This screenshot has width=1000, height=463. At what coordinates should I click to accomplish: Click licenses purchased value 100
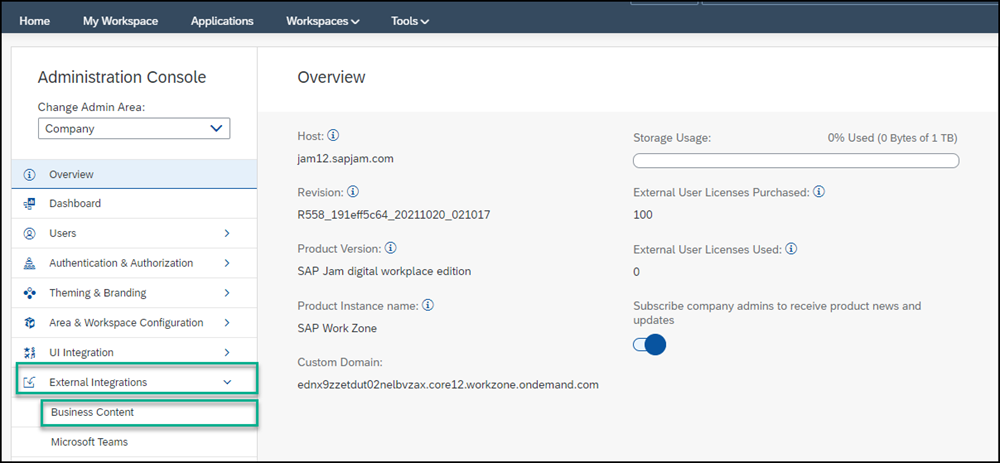[x=643, y=215]
